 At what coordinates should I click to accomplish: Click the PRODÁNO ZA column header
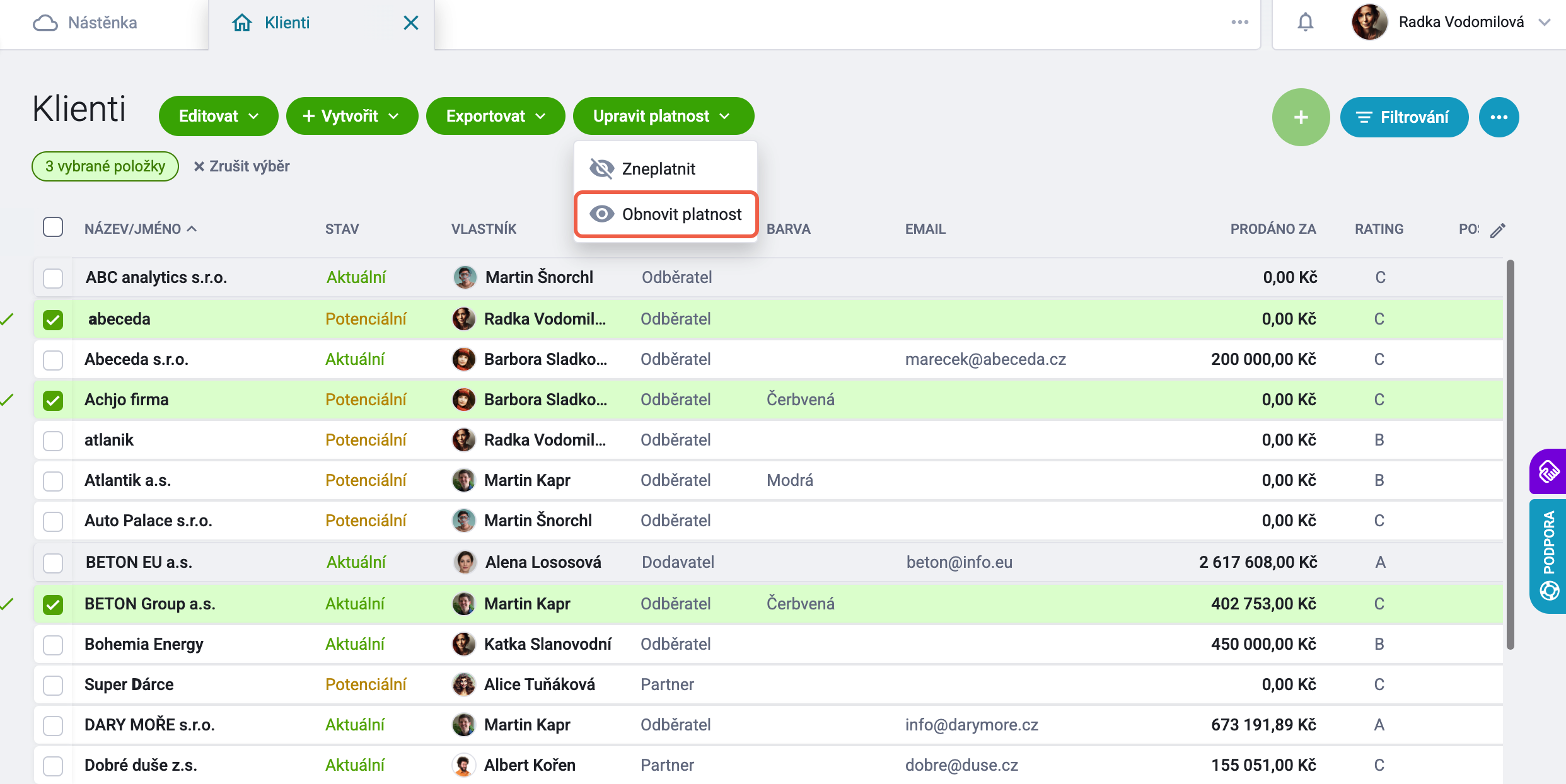click(1273, 229)
